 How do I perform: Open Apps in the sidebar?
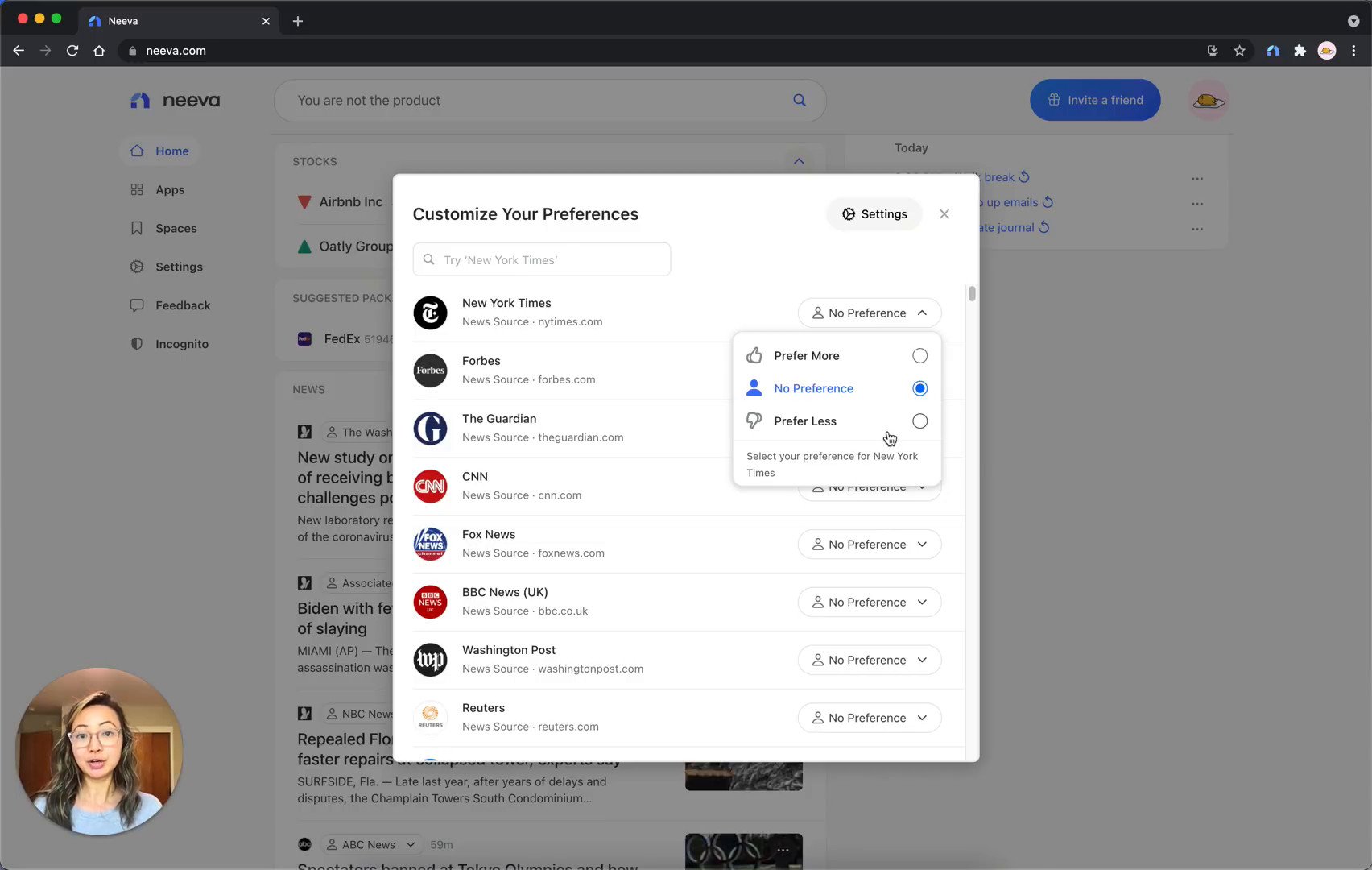[x=158, y=189]
